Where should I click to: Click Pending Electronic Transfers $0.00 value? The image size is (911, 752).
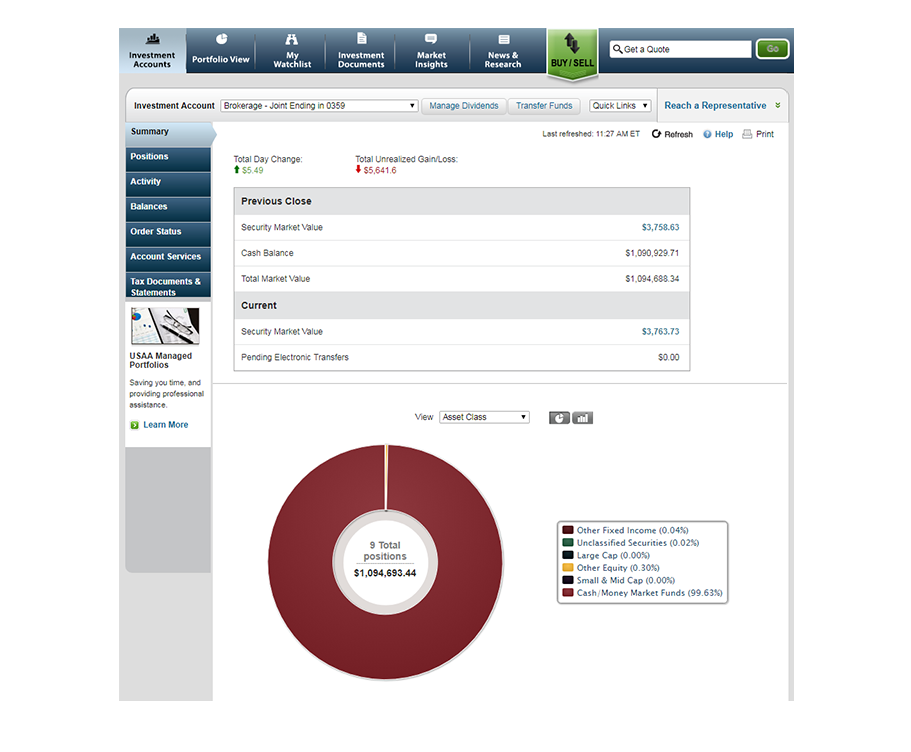[668, 357]
